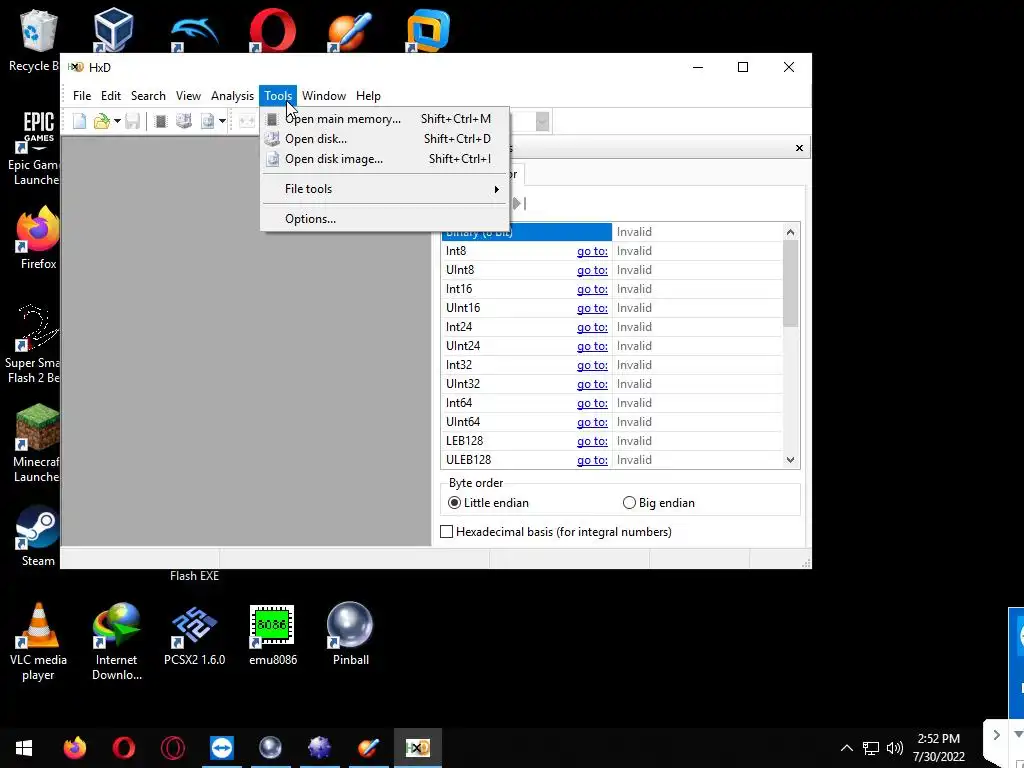The width and height of the screenshot is (1024, 768).
Task: Enable the Hexadecimal basis checkbox
Action: (447, 532)
